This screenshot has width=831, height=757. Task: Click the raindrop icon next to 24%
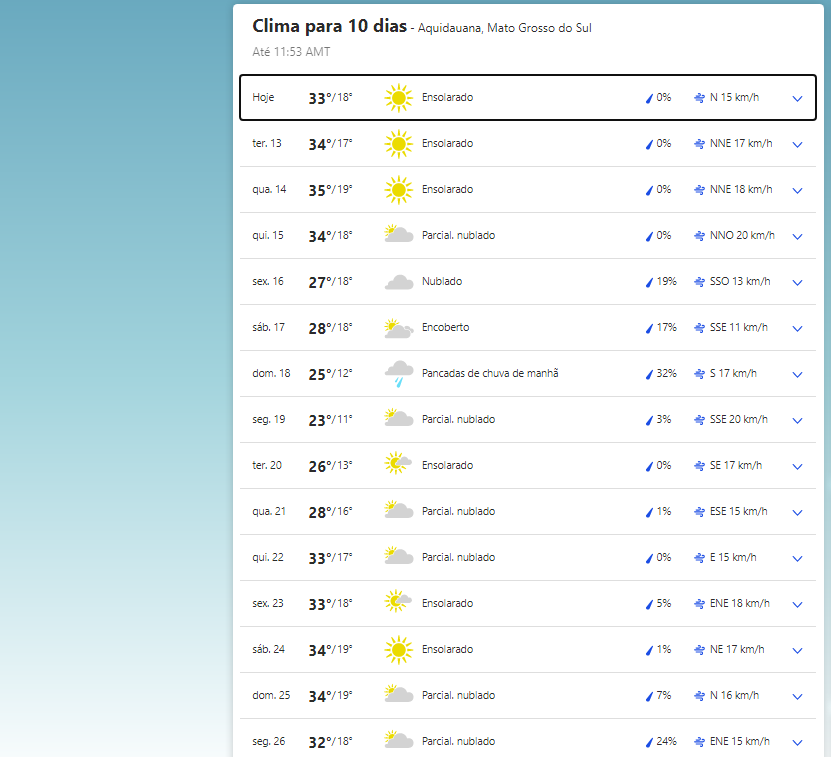[x=649, y=742]
